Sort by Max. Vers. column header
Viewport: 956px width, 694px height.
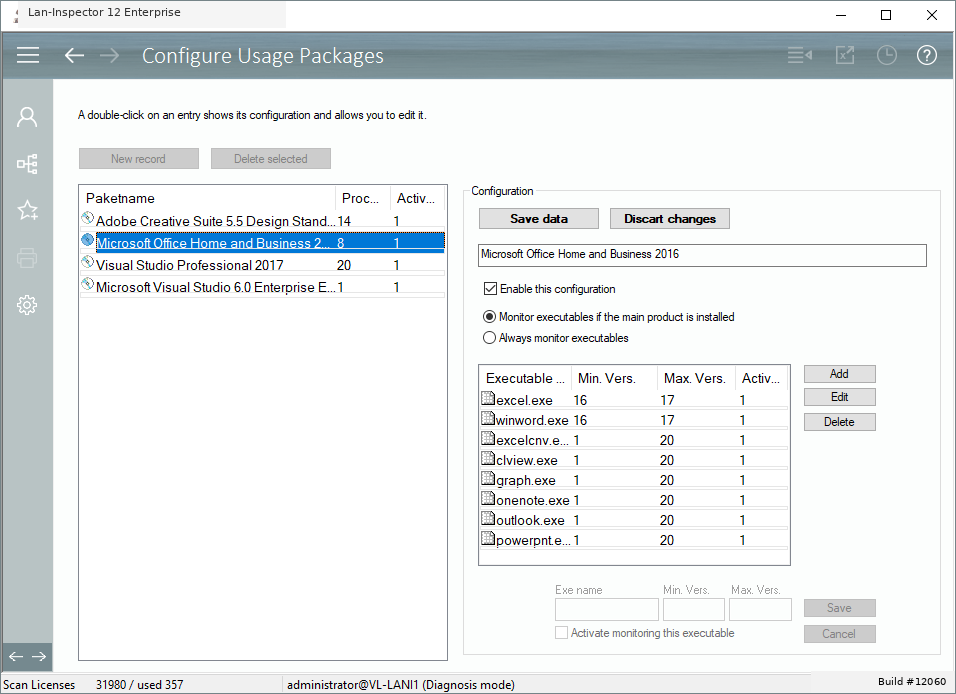(696, 378)
